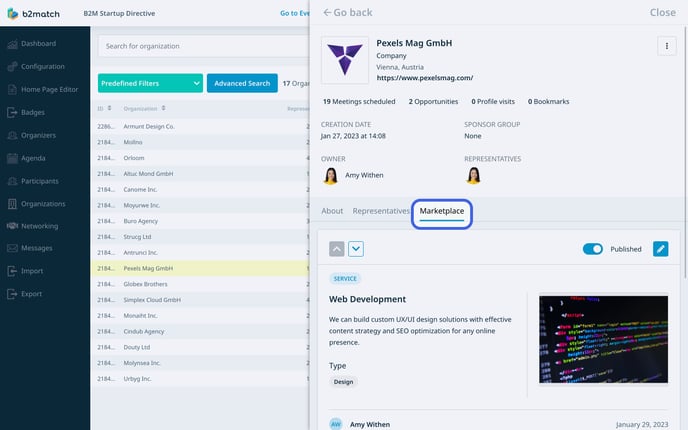Click Go back in the panel
The width and height of the screenshot is (688, 430).
(x=348, y=12)
